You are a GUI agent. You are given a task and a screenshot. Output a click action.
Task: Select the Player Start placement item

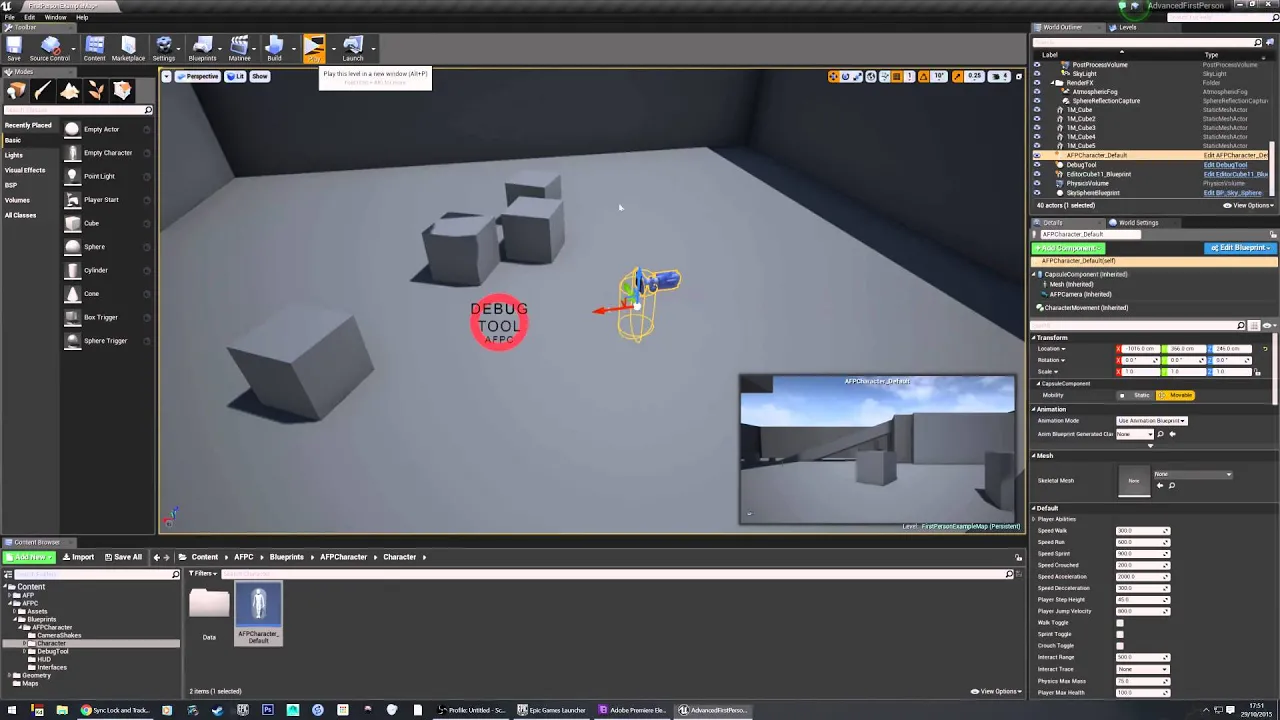(x=105, y=199)
